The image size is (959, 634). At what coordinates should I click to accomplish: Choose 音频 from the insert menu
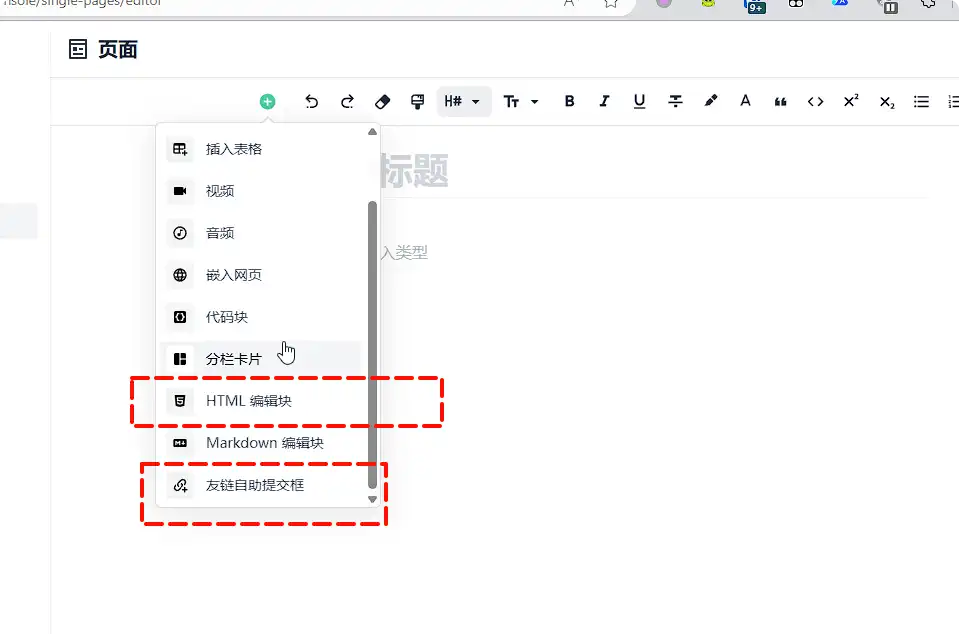pos(261,233)
